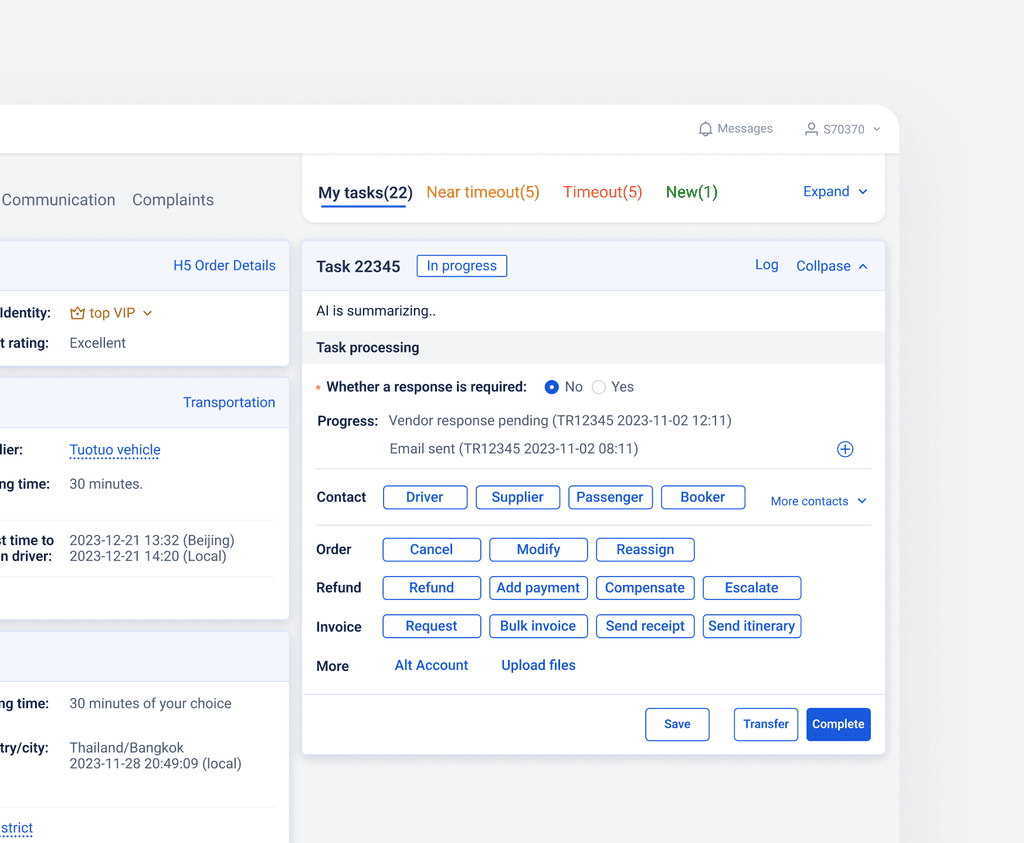The width and height of the screenshot is (1024, 843).
Task: Click '2023-12-21 13:32 (Beijing)' time value
Action: coord(152,541)
